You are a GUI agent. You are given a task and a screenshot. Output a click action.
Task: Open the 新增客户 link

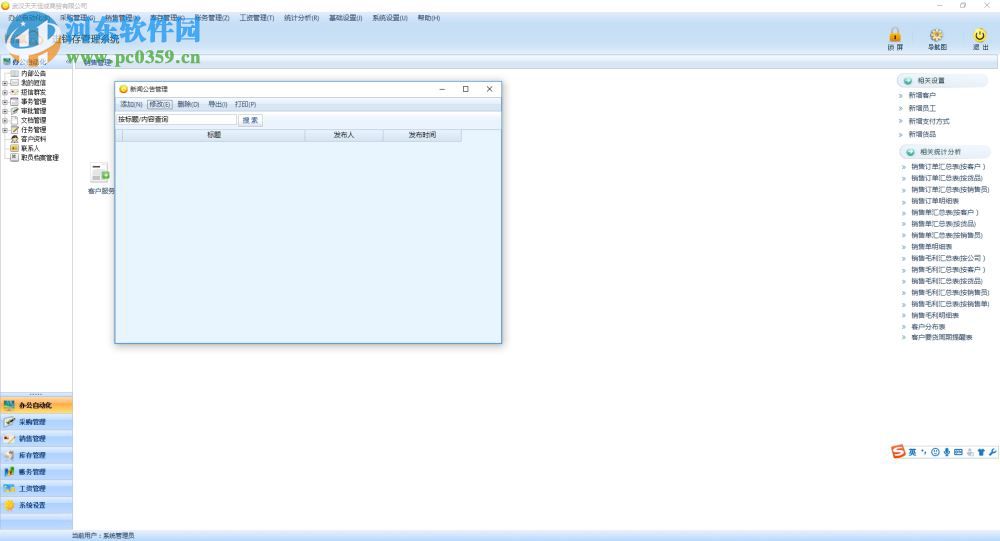[922, 95]
